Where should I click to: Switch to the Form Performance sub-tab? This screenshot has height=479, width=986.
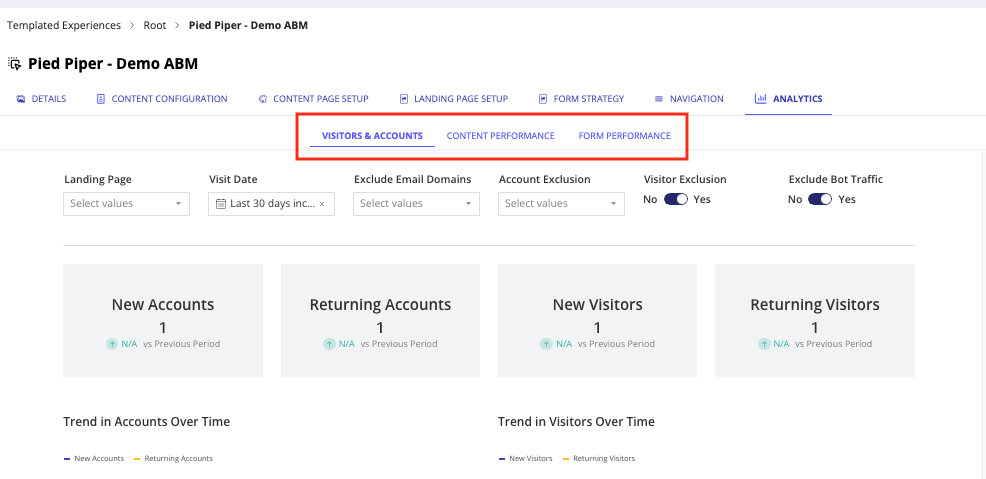[x=624, y=136]
